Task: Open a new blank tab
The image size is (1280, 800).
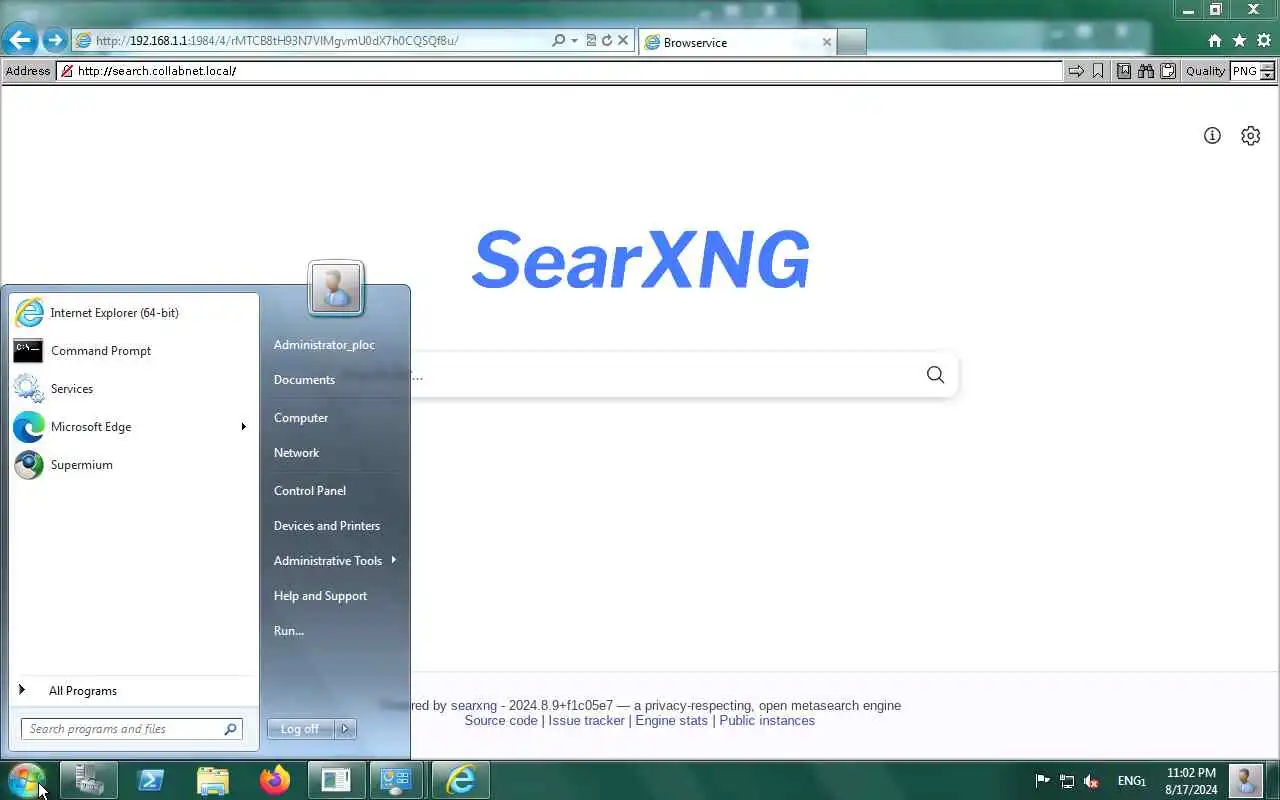Action: click(851, 42)
